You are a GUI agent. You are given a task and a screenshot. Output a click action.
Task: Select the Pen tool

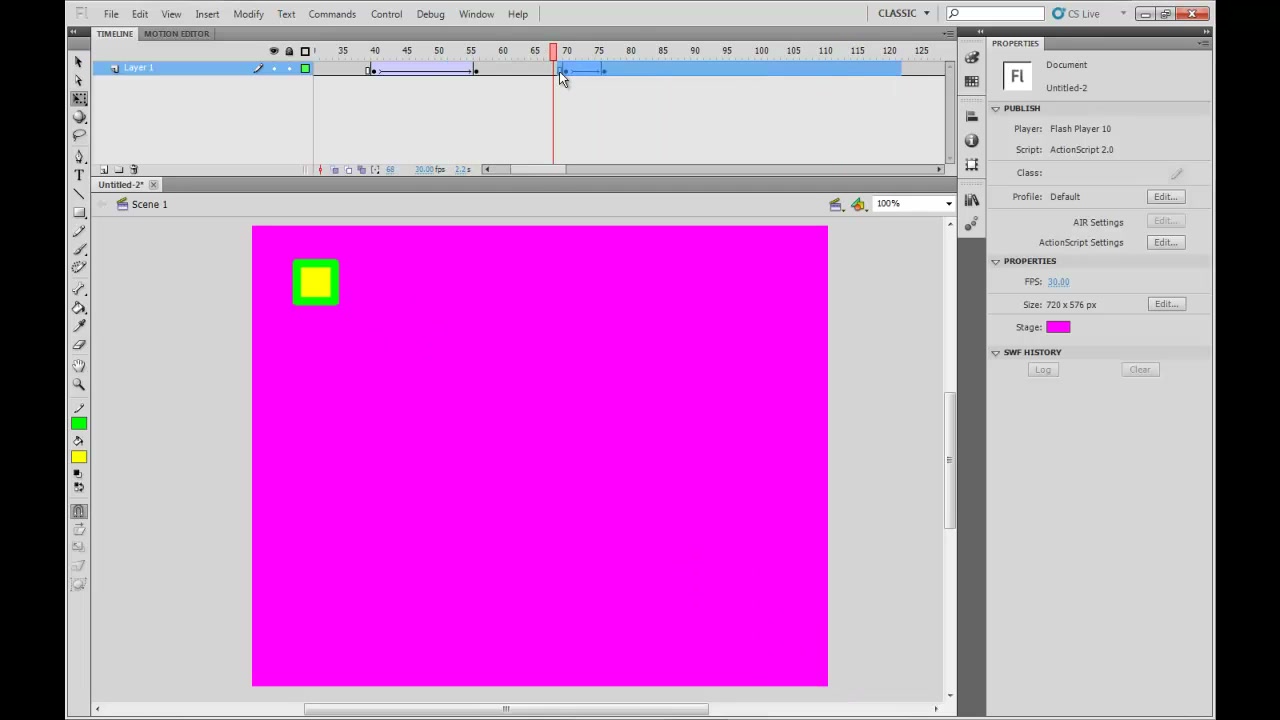point(79,157)
